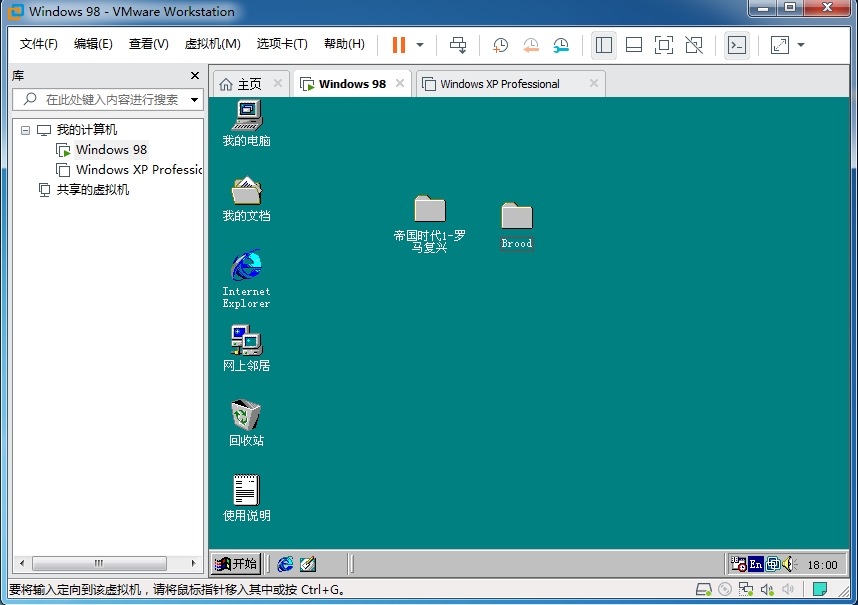Screen dimensions: 858x605
Task: Enter full screen mode icon
Action: 664,45
